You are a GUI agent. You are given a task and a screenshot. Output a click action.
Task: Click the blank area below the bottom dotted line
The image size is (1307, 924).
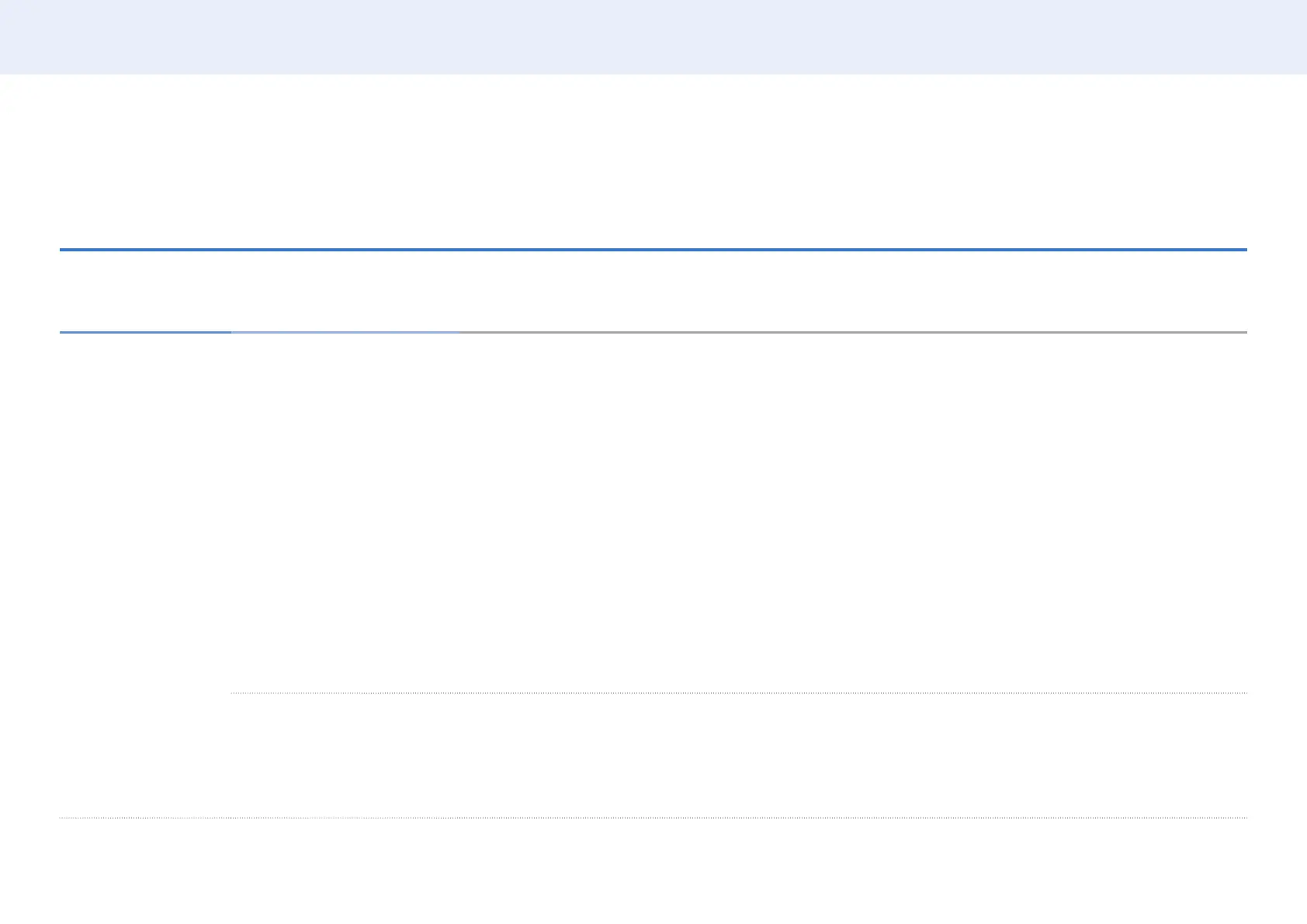[653, 870]
